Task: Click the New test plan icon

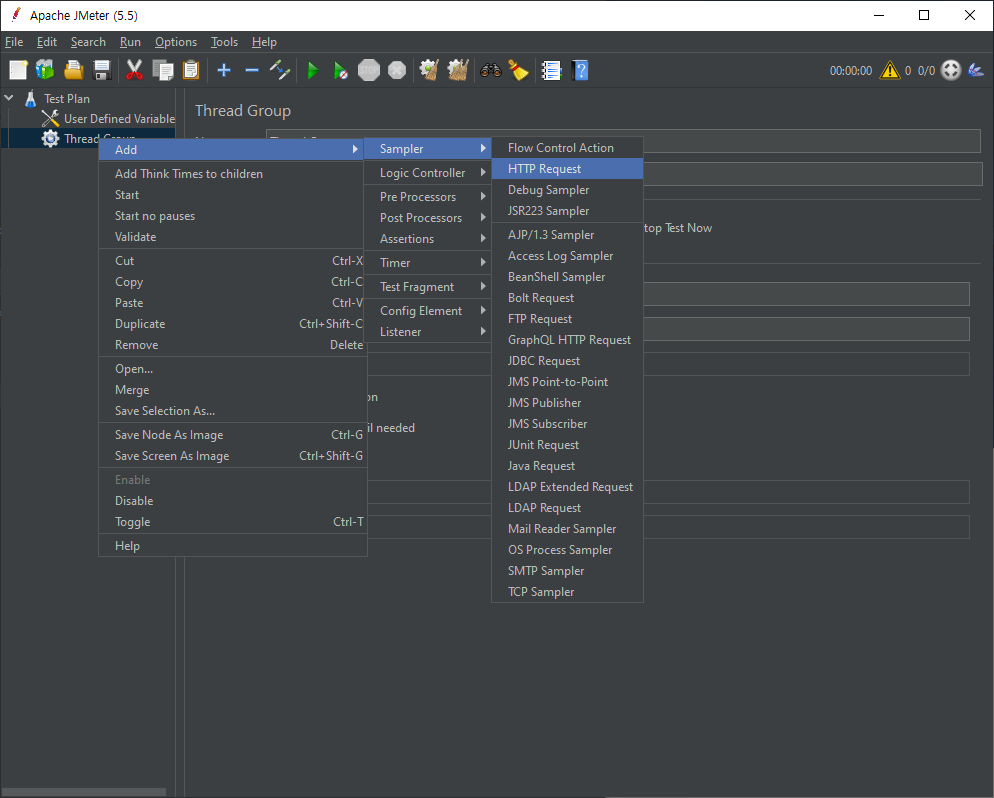Action: (x=18, y=70)
